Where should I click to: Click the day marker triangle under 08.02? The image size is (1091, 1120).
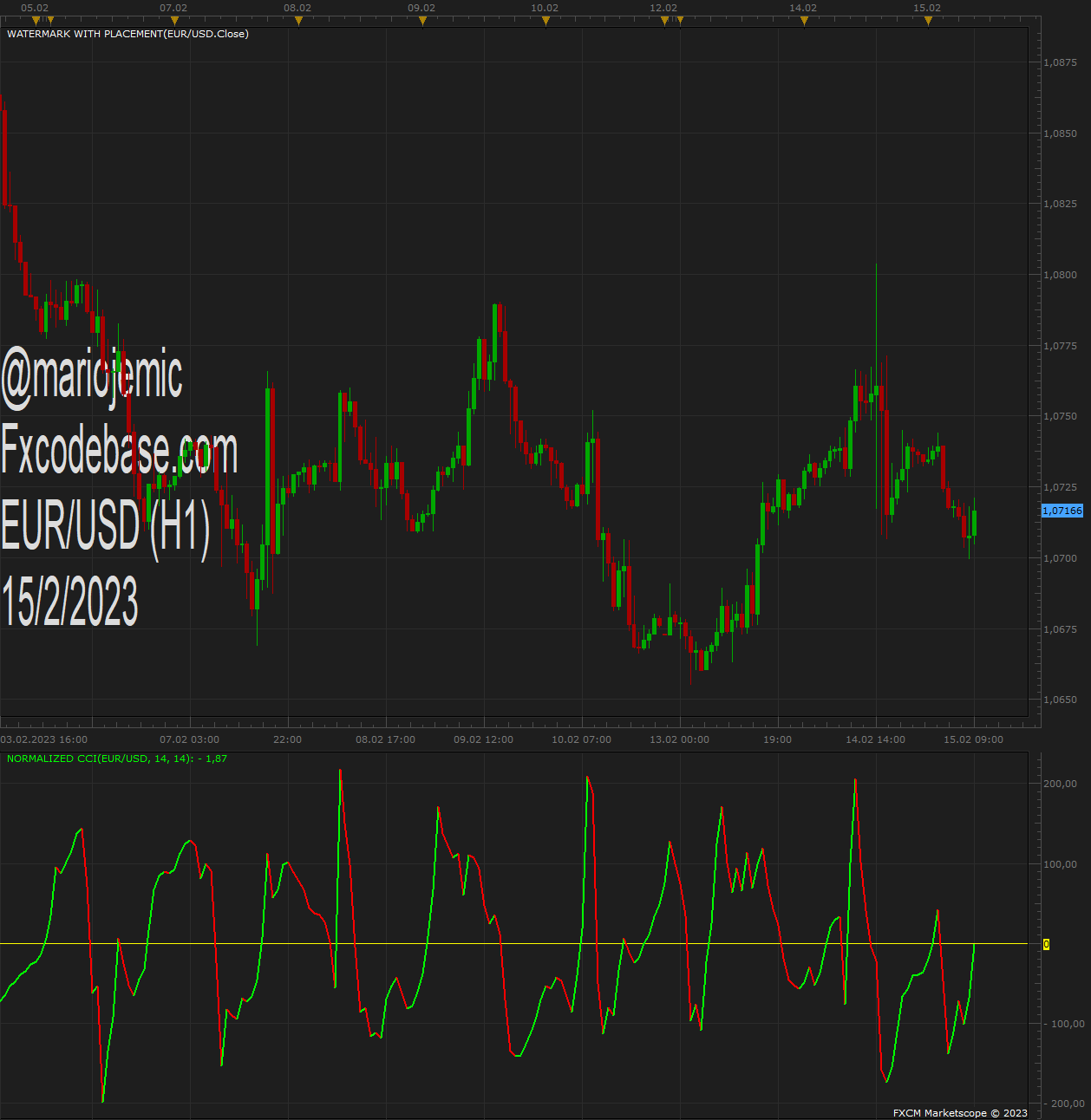click(298, 21)
